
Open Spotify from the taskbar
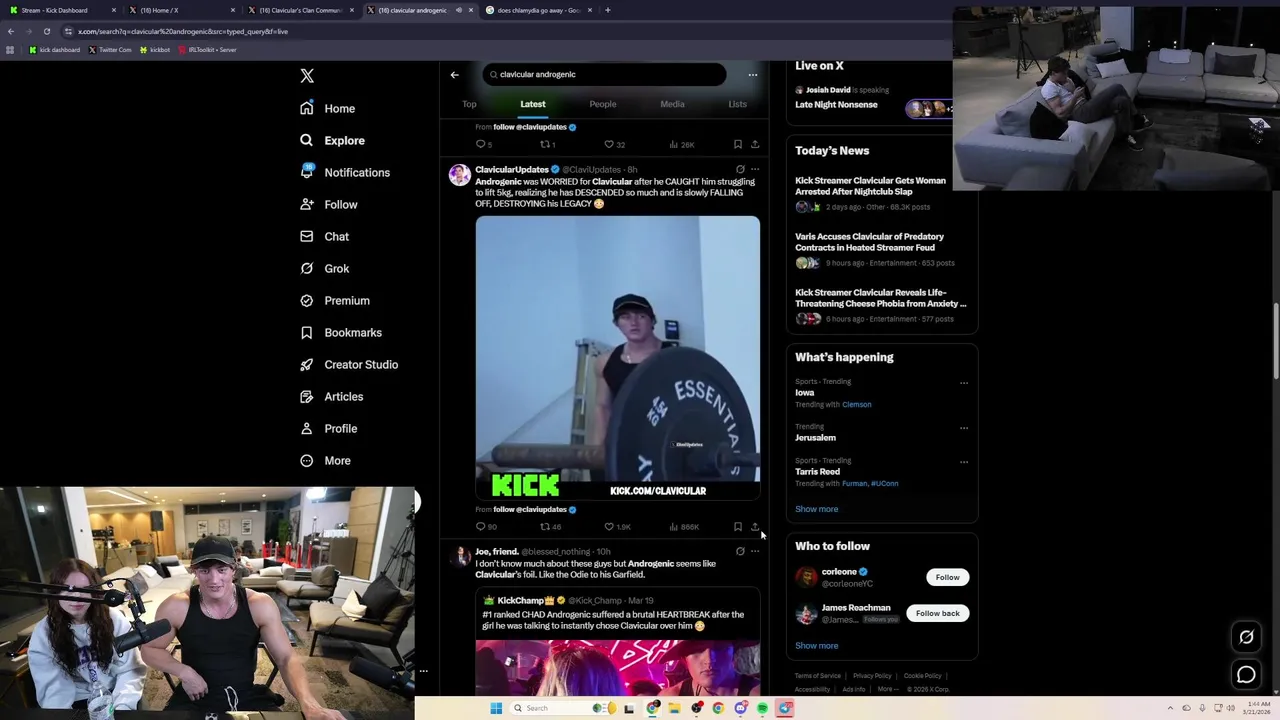click(762, 708)
